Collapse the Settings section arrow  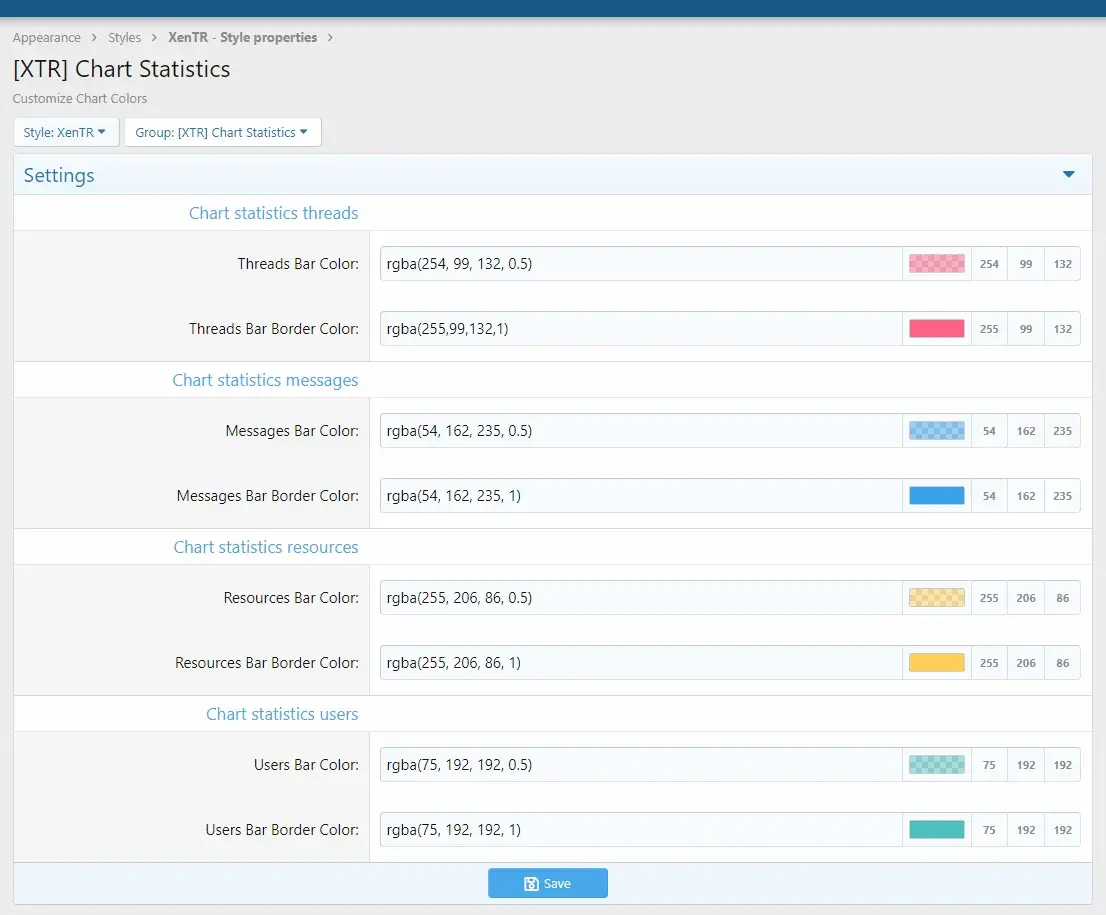pos(1068,175)
